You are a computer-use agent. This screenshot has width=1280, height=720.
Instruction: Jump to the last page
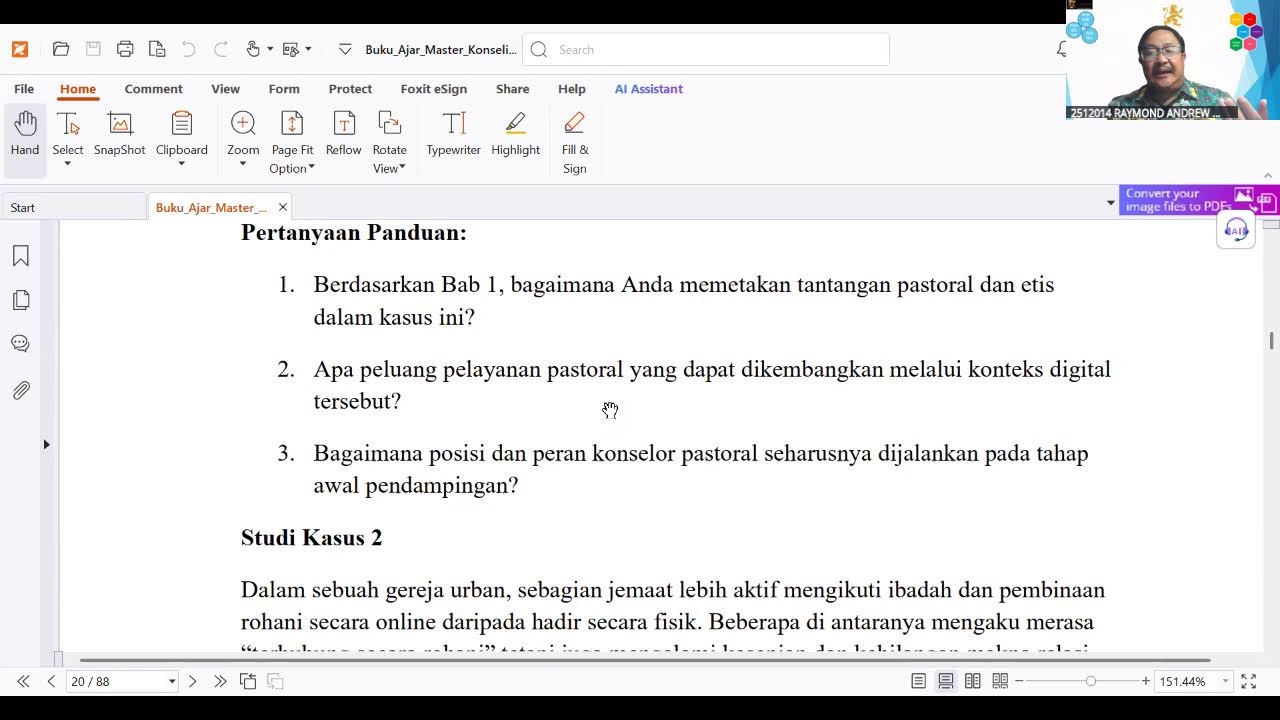220,681
